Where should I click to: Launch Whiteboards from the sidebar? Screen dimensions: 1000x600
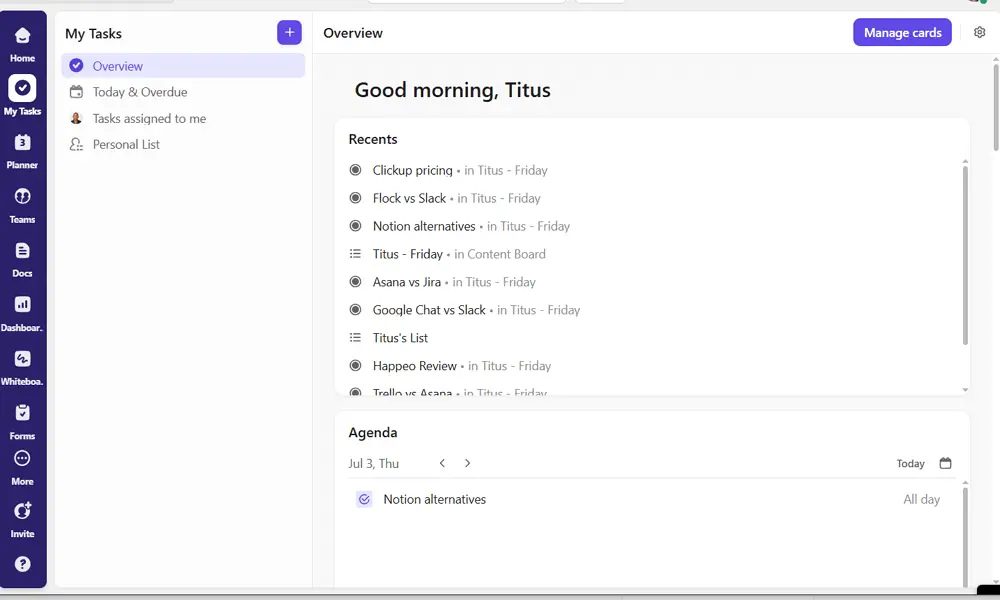pos(22,368)
